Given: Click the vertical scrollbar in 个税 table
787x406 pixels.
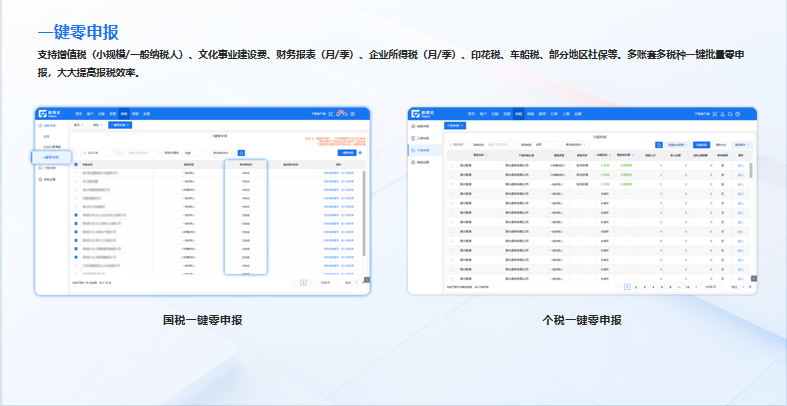Looking at the screenshot, I should [x=751, y=170].
